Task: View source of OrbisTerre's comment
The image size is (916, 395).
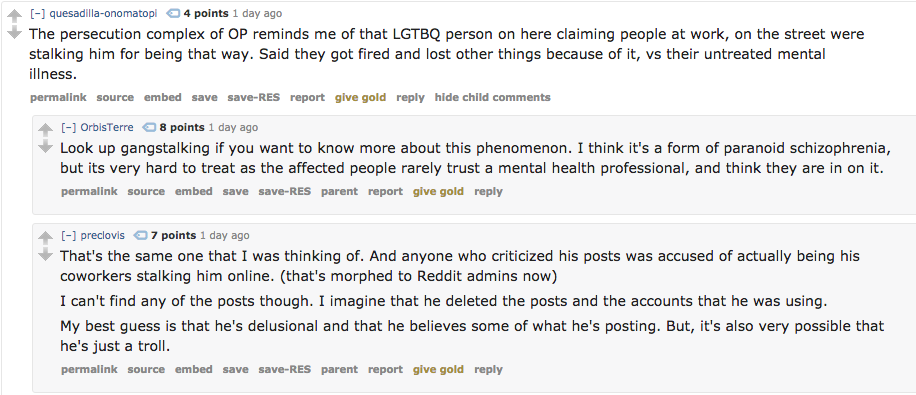Action: pos(146,191)
